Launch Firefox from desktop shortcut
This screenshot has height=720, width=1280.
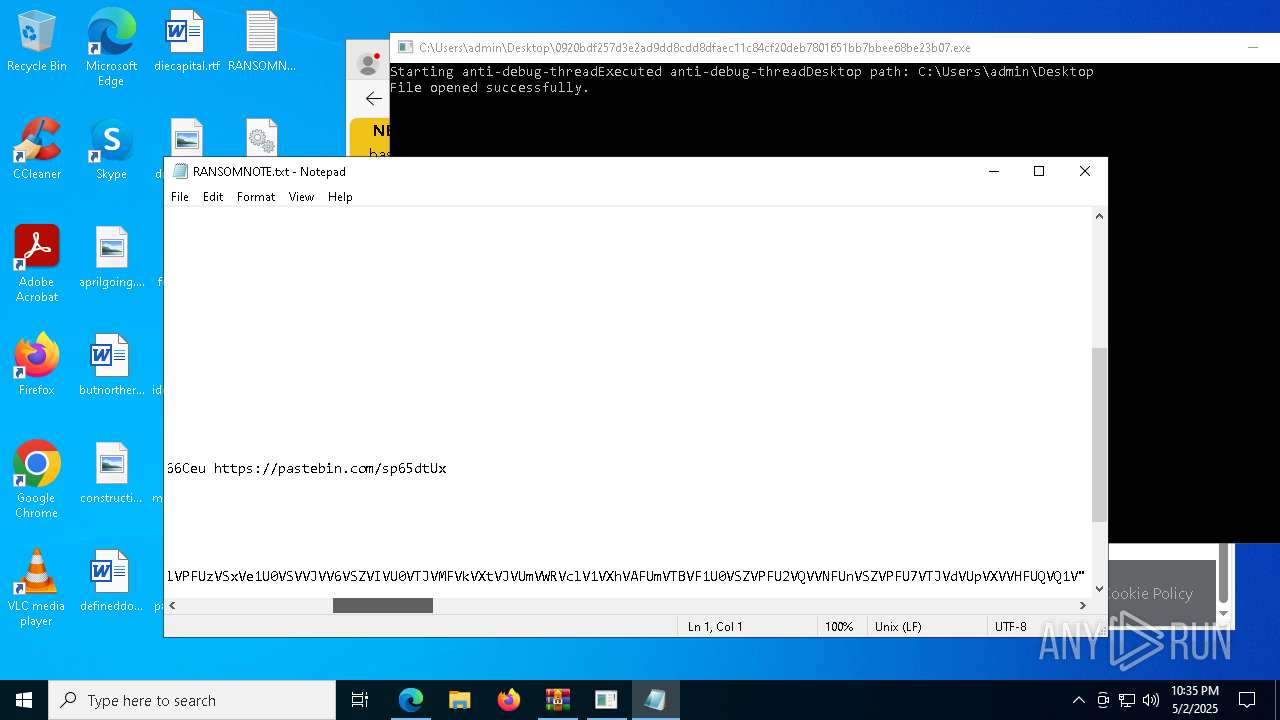(37, 365)
